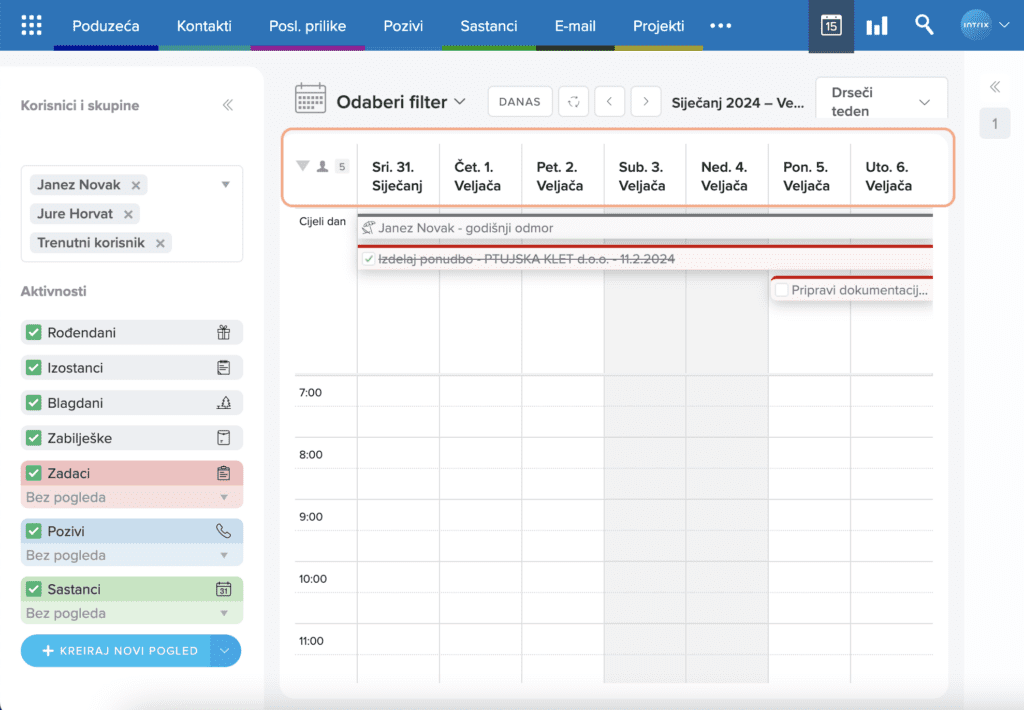Switch to the Projekti tab
The image size is (1024, 710).
click(659, 26)
